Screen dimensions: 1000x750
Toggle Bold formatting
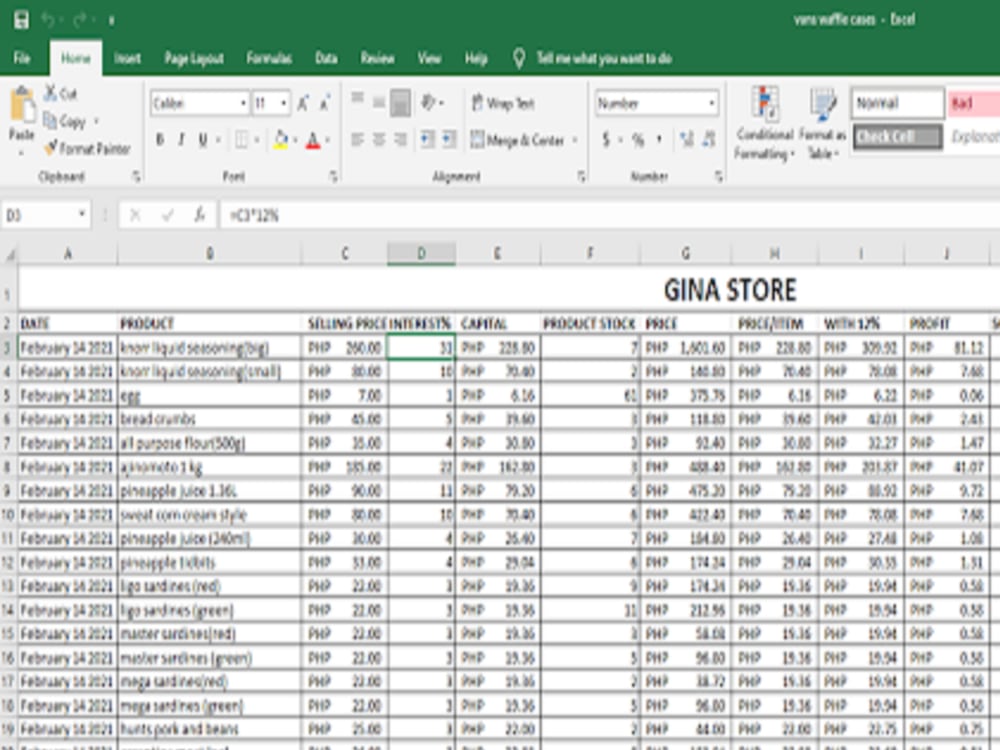pyautogui.click(x=160, y=140)
